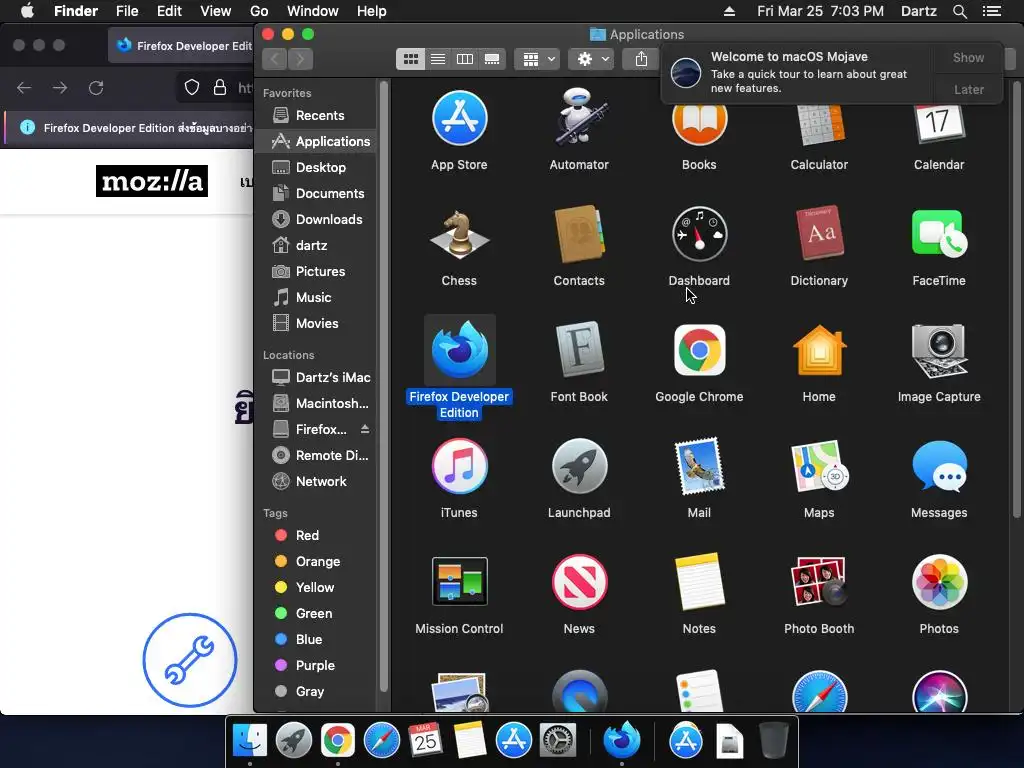Go forward in Finder window

point(300,59)
